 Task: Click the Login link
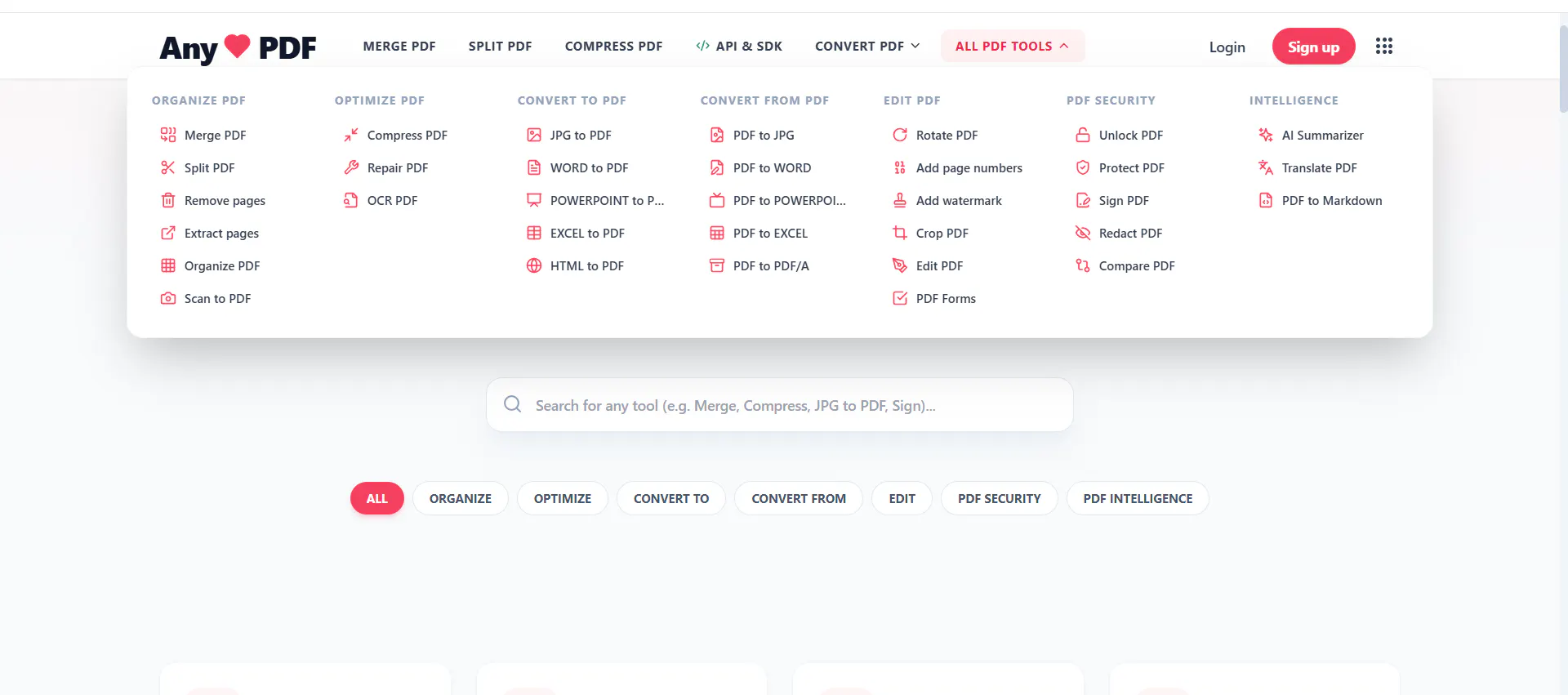pos(1227,47)
